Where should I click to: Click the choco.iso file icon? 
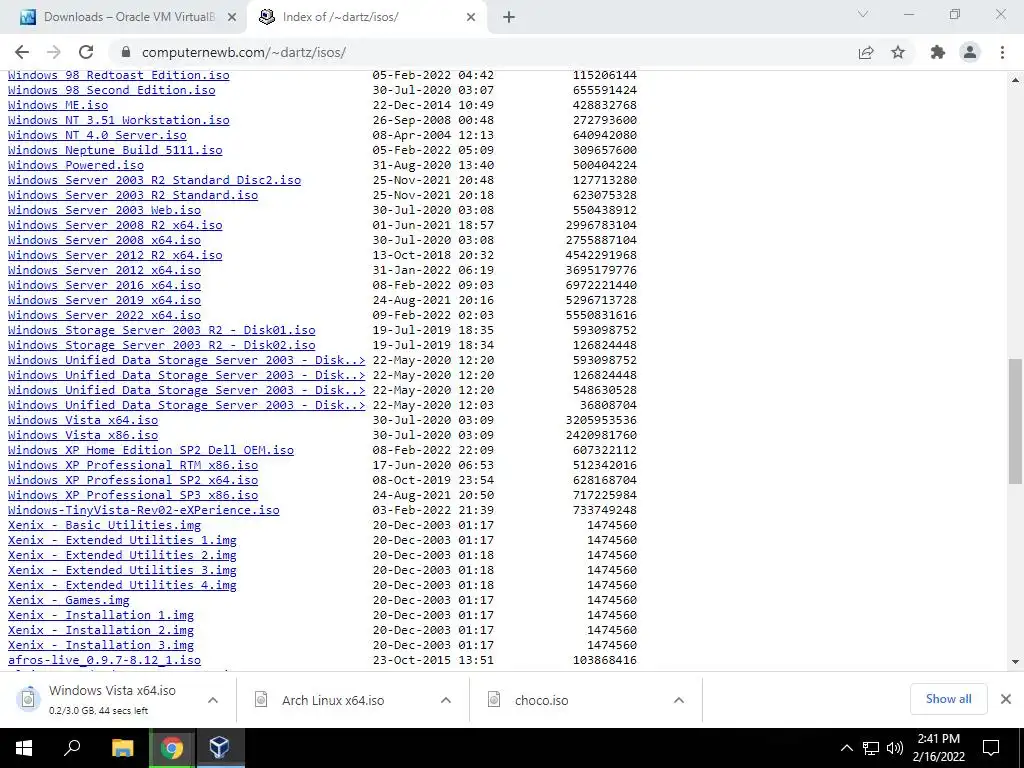click(494, 700)
